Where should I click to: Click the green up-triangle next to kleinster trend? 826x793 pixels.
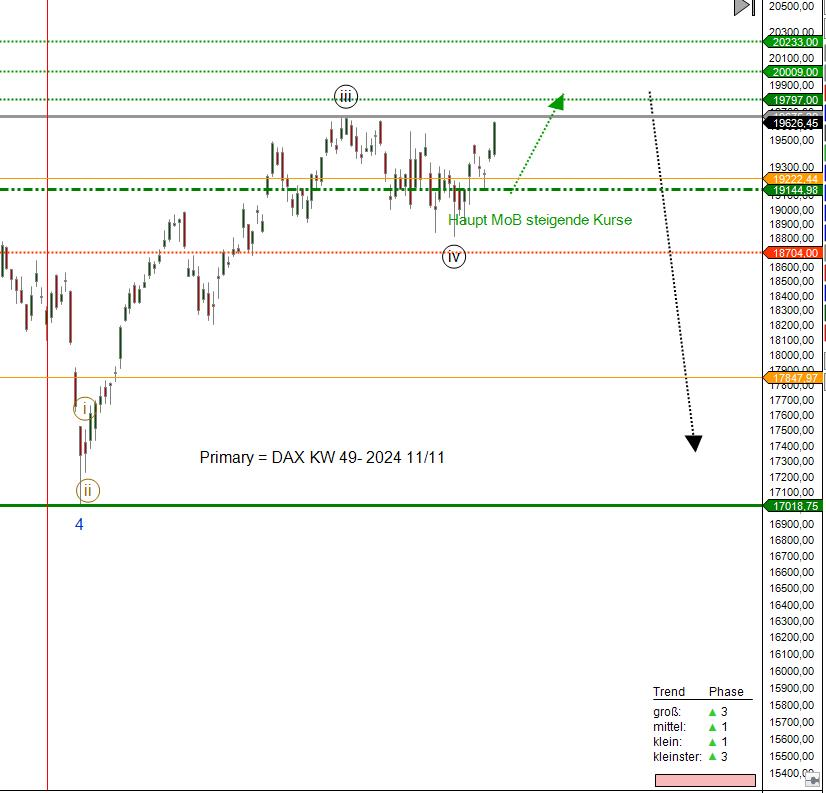coord(711,757)
